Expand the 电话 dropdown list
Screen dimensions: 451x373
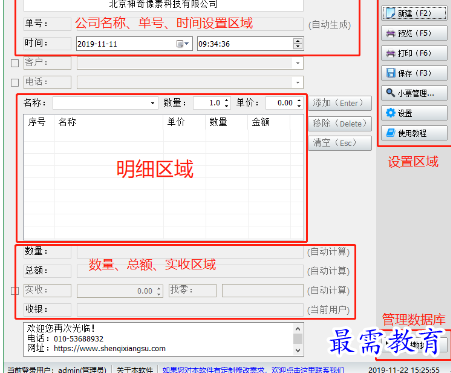point(298,82)
